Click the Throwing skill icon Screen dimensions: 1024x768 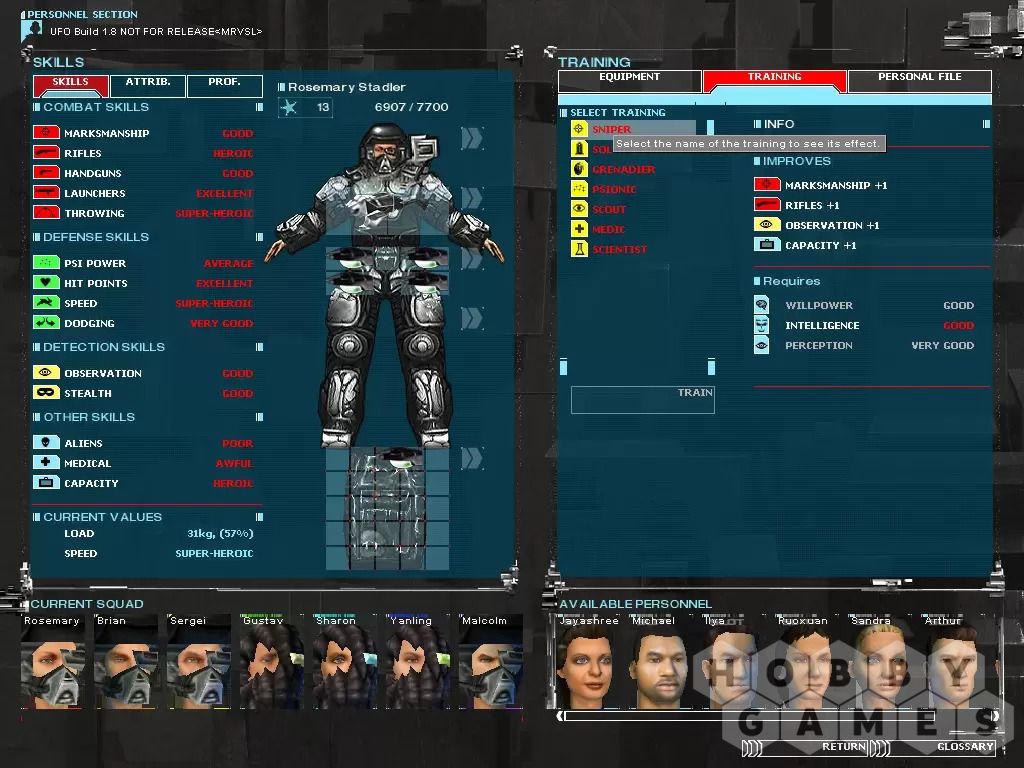pos(46,213)
